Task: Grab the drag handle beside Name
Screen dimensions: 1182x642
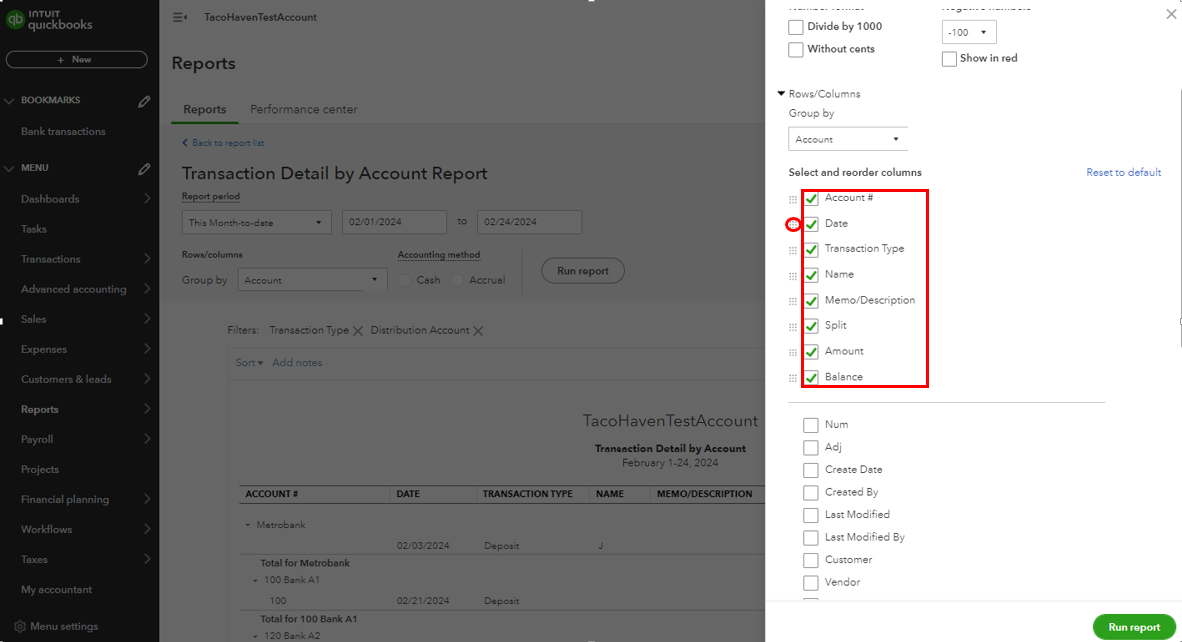Action: [793, 276]
